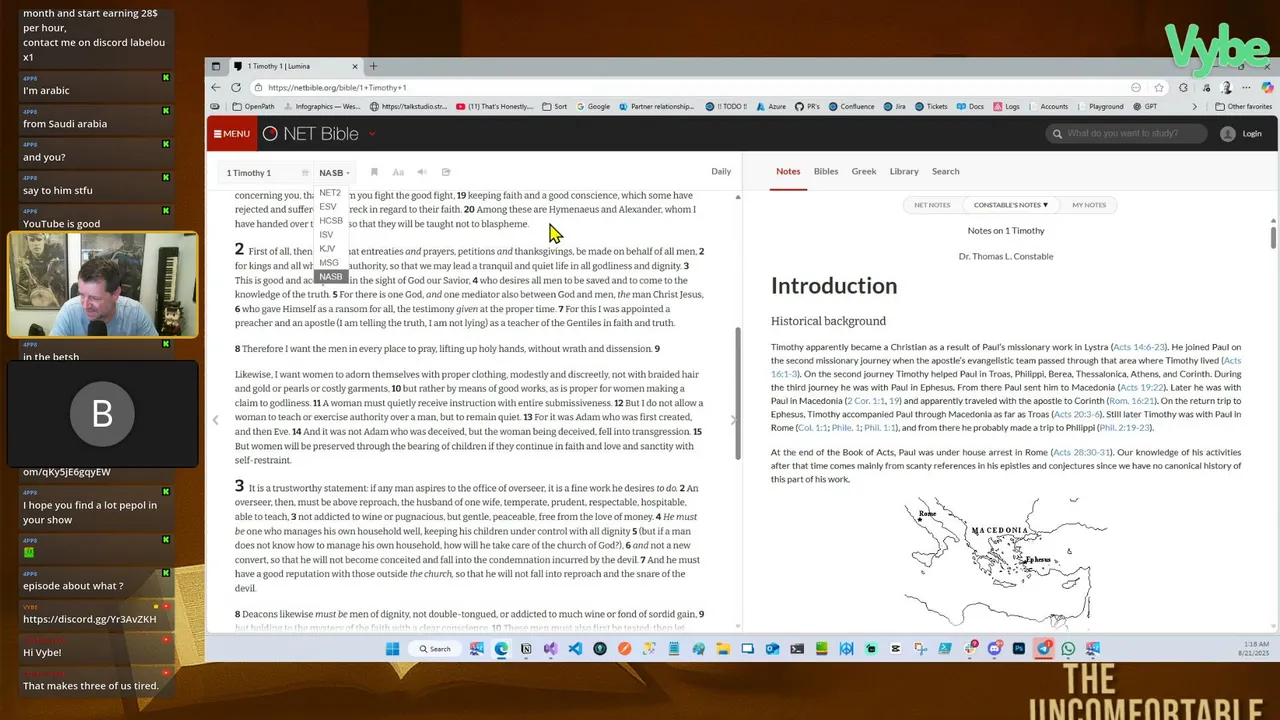
Task: Open the Other favorites folder
Action: pyautogui.click(x=1243, y=106)
